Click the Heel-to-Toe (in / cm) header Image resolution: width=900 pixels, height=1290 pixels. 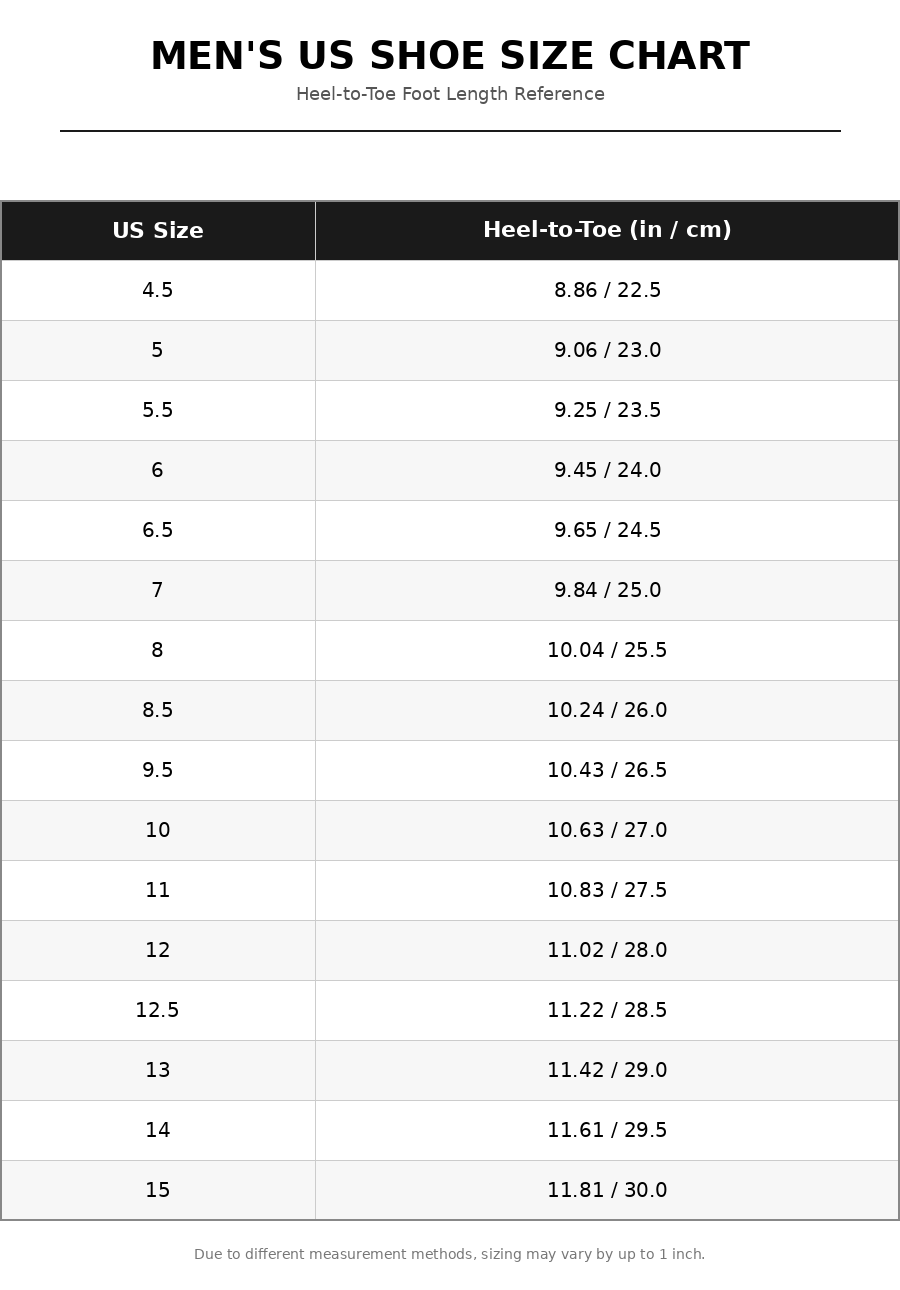[x=607, y=231]
